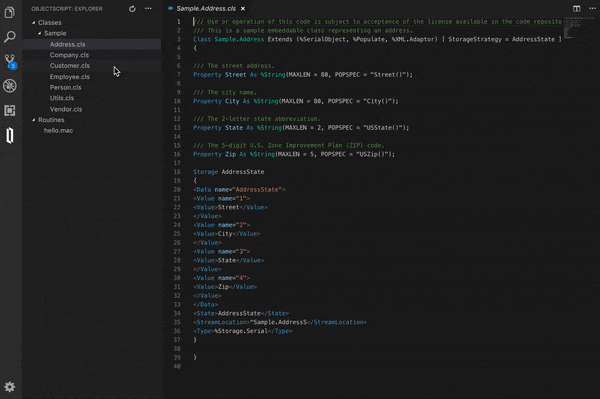Open Person.cls from the class list

tap(92, 88)
